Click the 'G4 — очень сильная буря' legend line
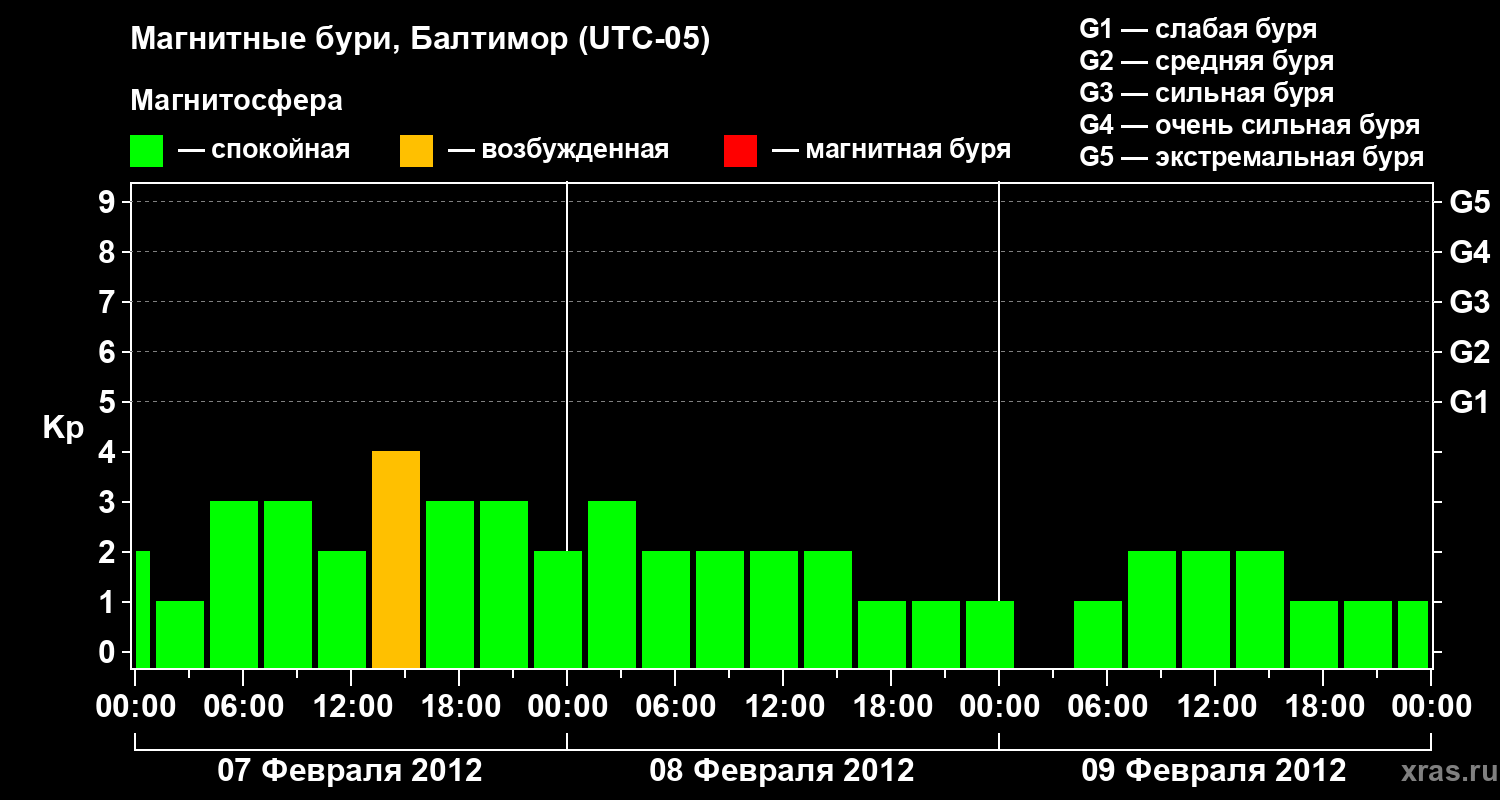 [x=1250, y=125]
